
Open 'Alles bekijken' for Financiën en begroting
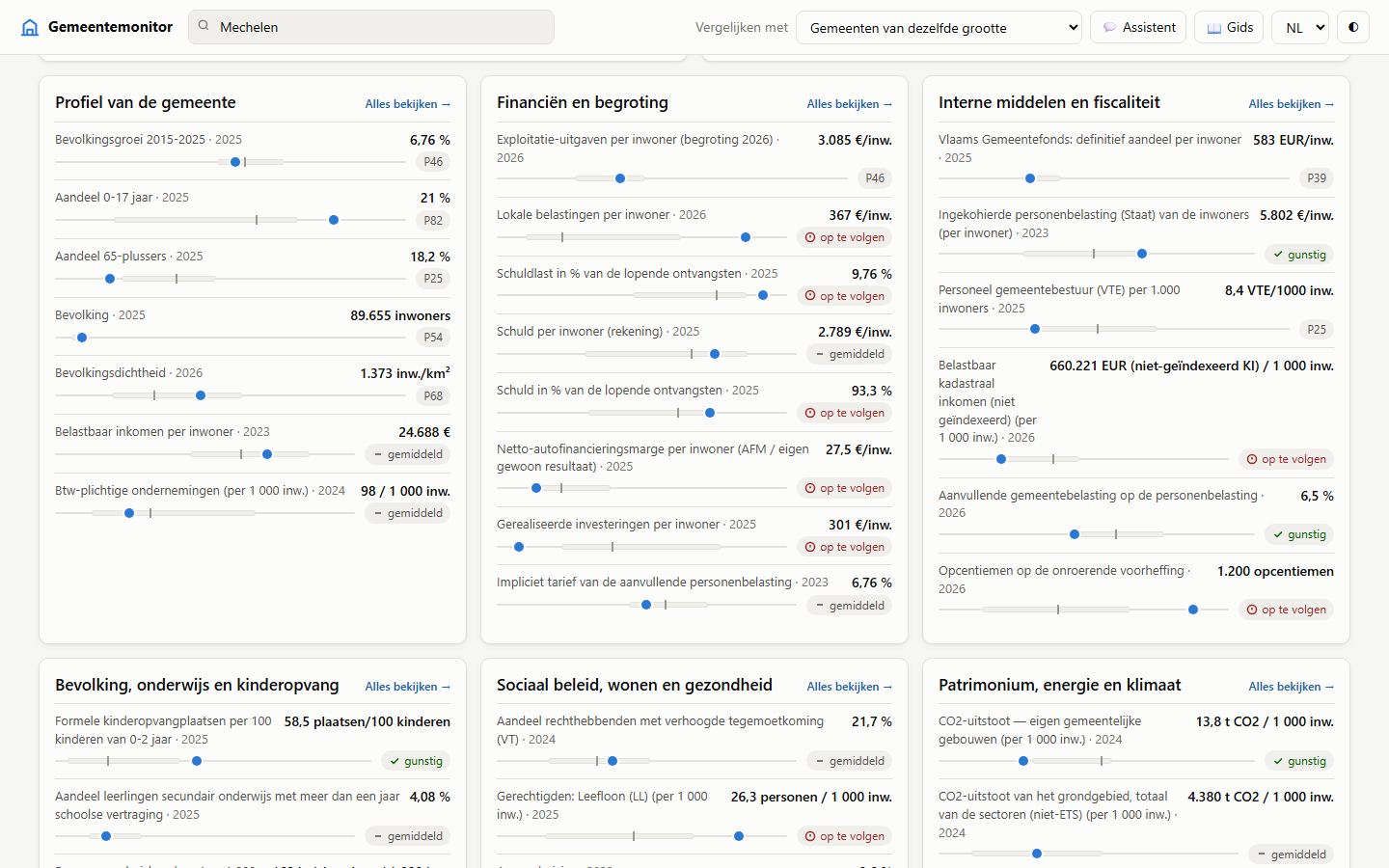[849, 104]
